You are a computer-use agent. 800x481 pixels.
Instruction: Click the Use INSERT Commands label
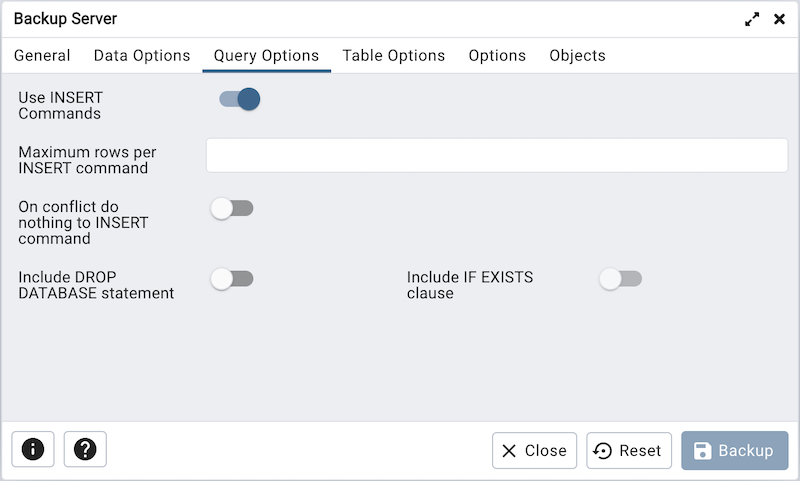point(60,106)
